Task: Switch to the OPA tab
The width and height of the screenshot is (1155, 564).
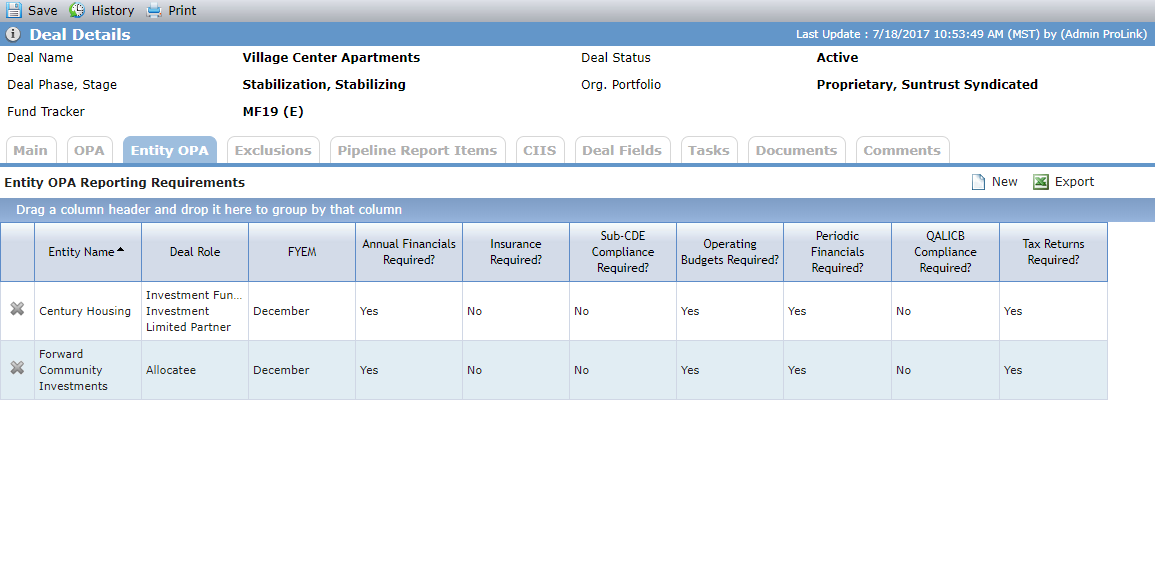Action: pos(90,150)
